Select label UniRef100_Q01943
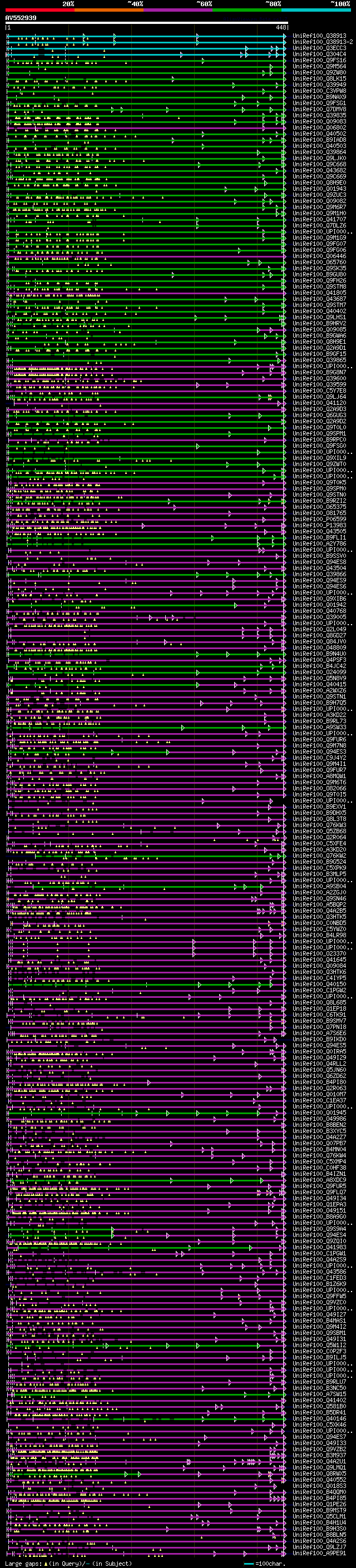 point(319,189)
